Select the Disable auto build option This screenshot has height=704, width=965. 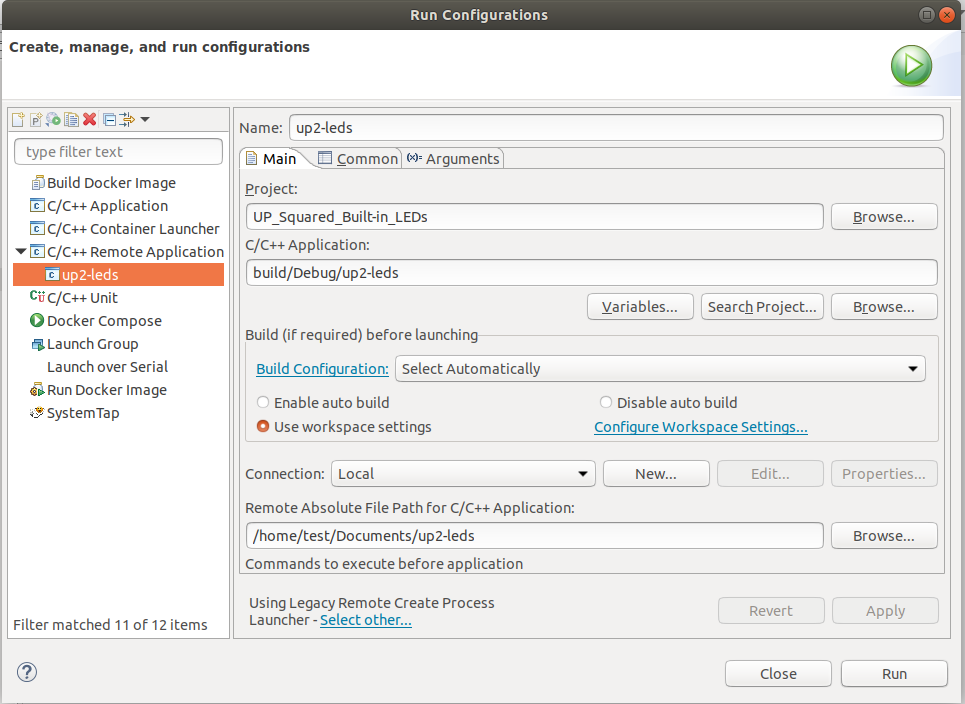[606, 403]
